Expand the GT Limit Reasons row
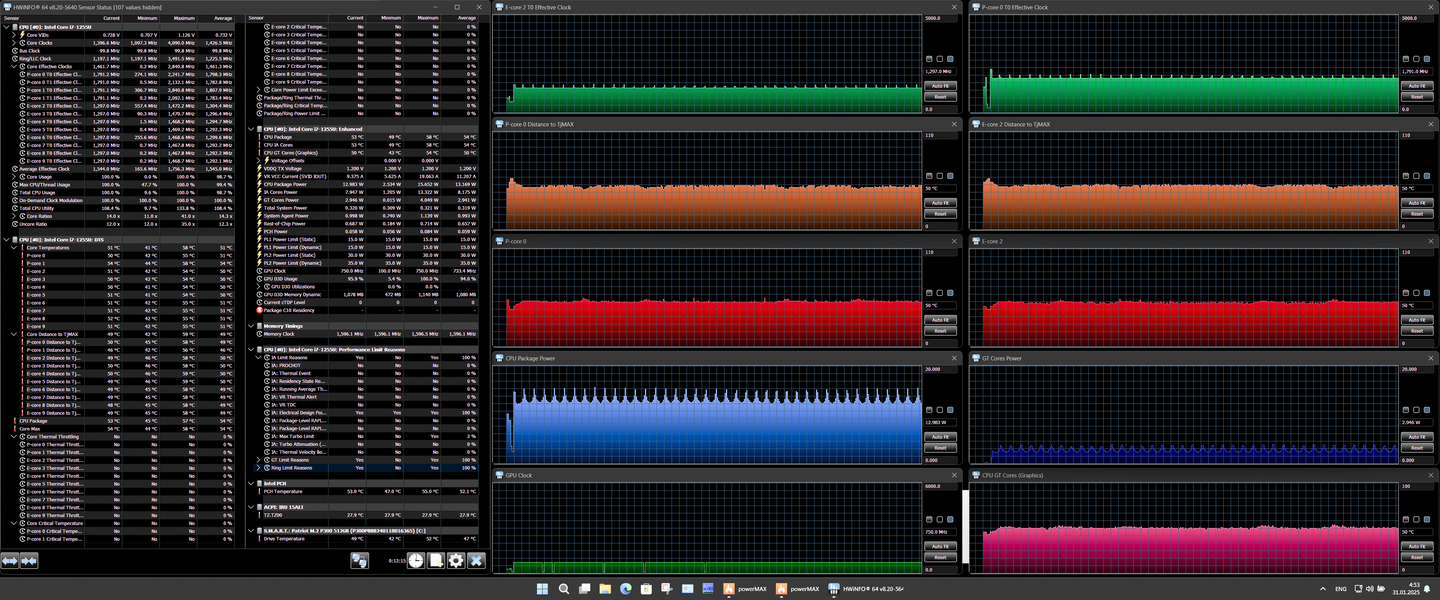This screenshot has height=600, width=1440. 258,460
